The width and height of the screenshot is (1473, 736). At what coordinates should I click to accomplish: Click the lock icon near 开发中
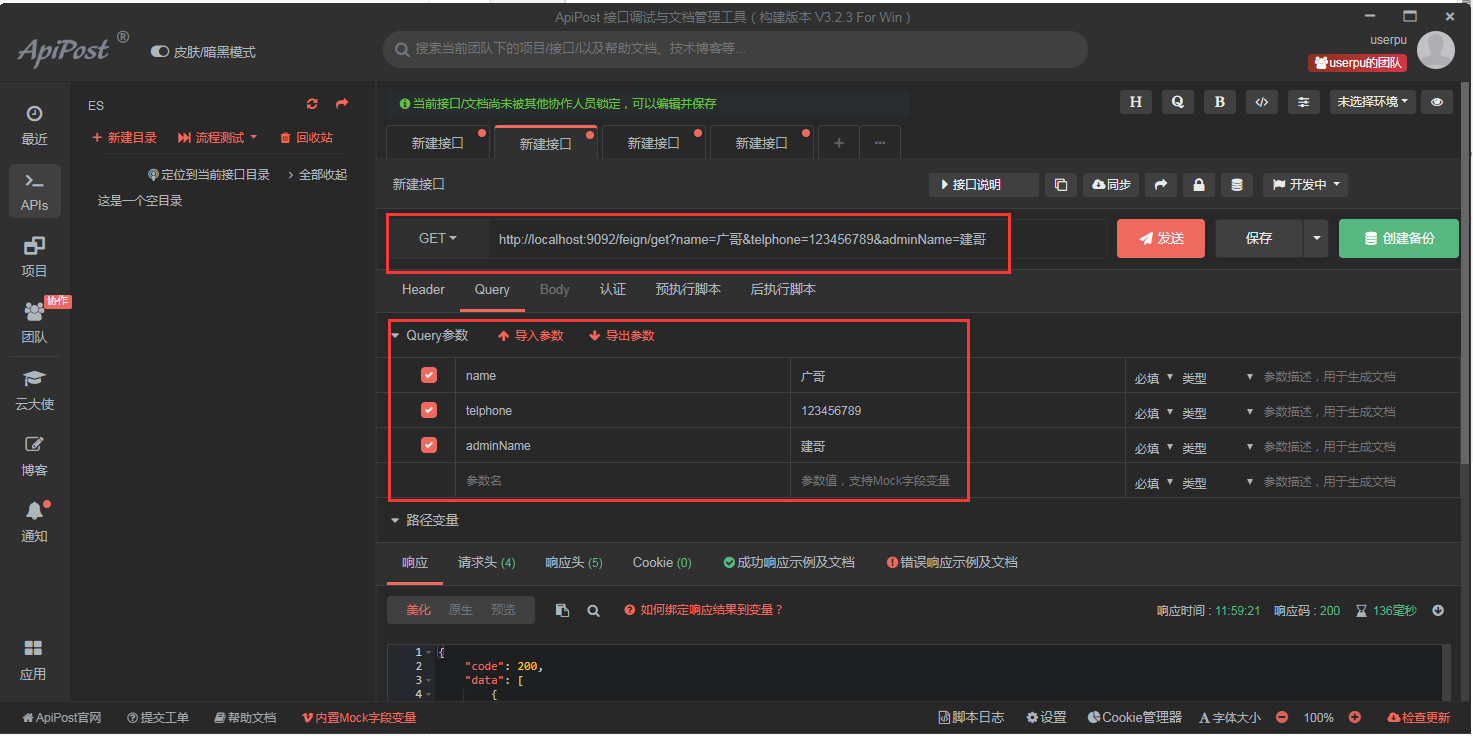[x=1198, y=184]
